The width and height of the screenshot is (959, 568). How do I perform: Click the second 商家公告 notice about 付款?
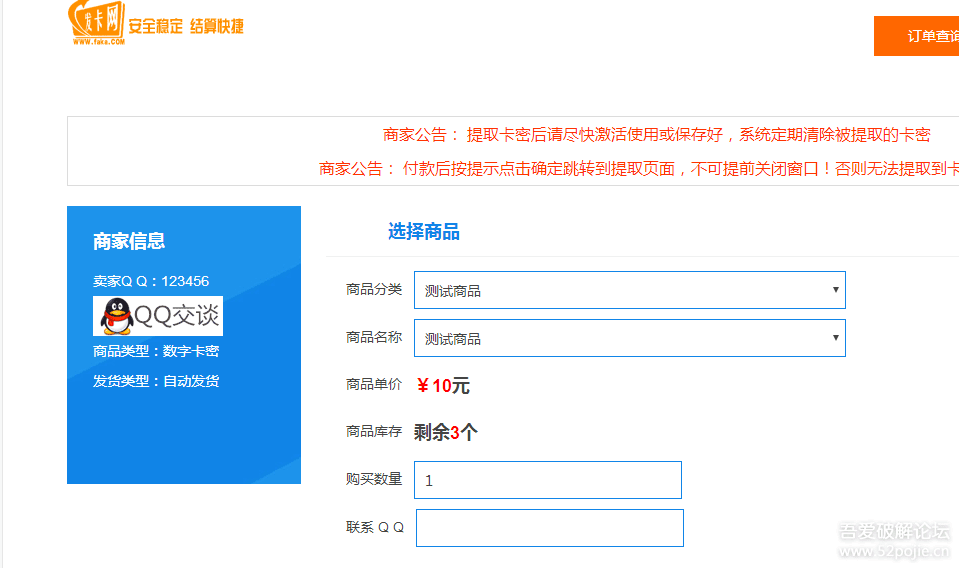pos(639,169)
